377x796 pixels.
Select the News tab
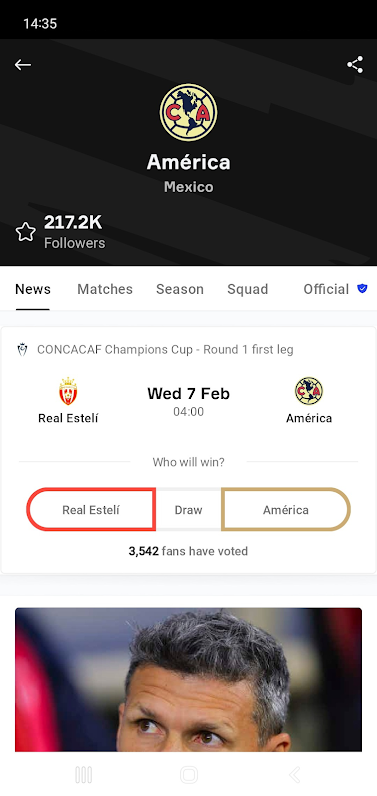(33, 289)
